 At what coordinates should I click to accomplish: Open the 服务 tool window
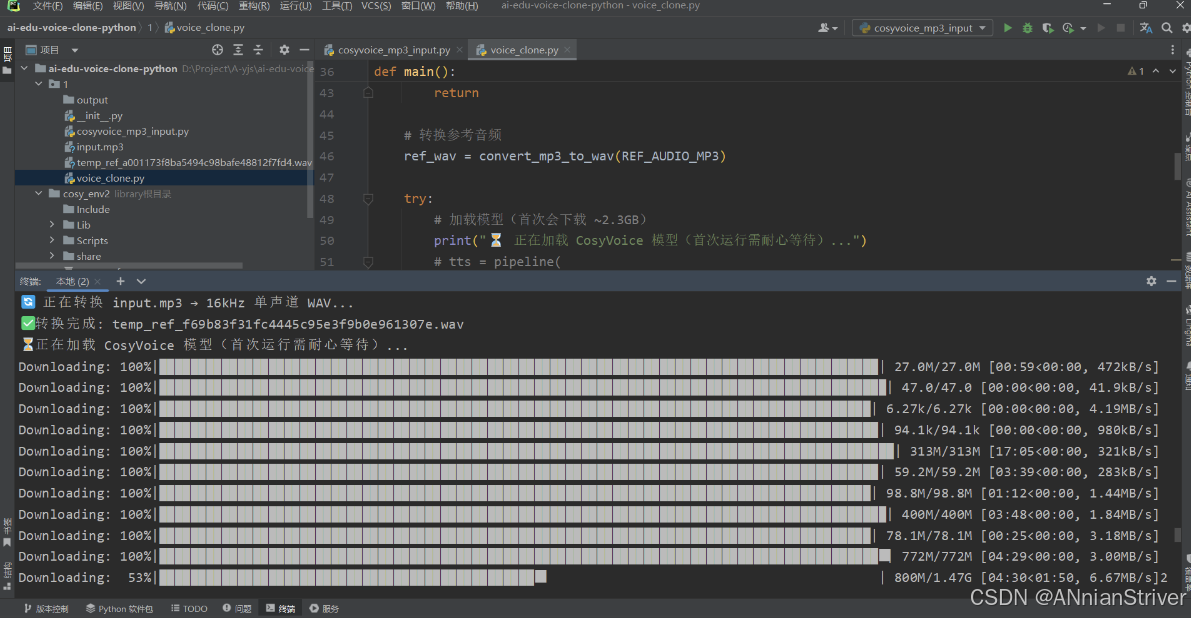coord(324,609)
